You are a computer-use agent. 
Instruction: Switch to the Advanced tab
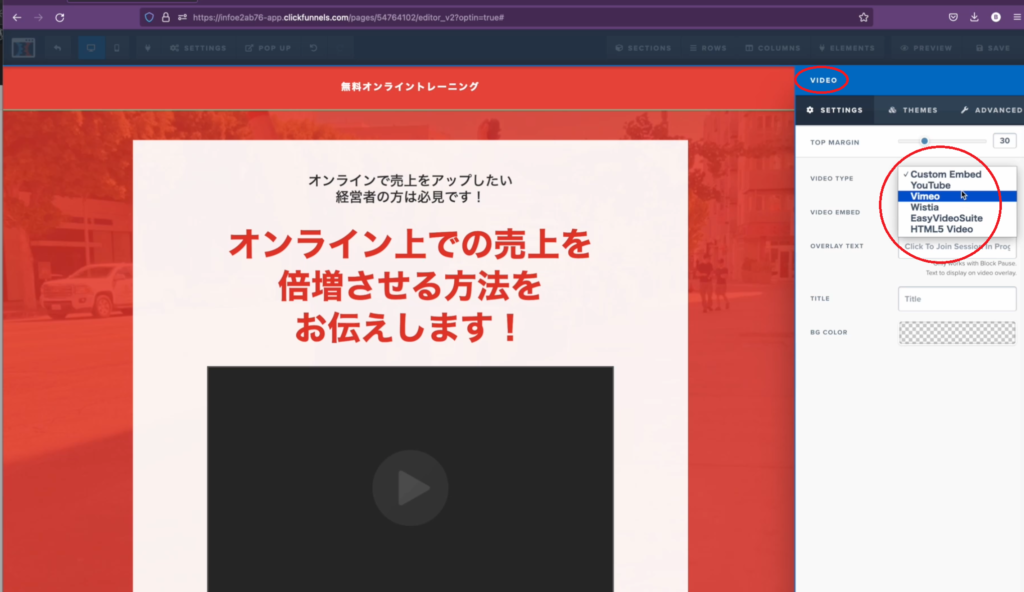pos(991,110)
